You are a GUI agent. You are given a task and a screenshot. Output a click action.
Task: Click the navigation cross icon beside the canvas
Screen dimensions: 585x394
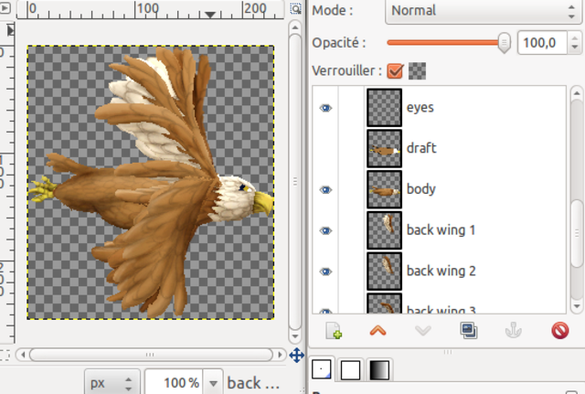click(297, 355)
